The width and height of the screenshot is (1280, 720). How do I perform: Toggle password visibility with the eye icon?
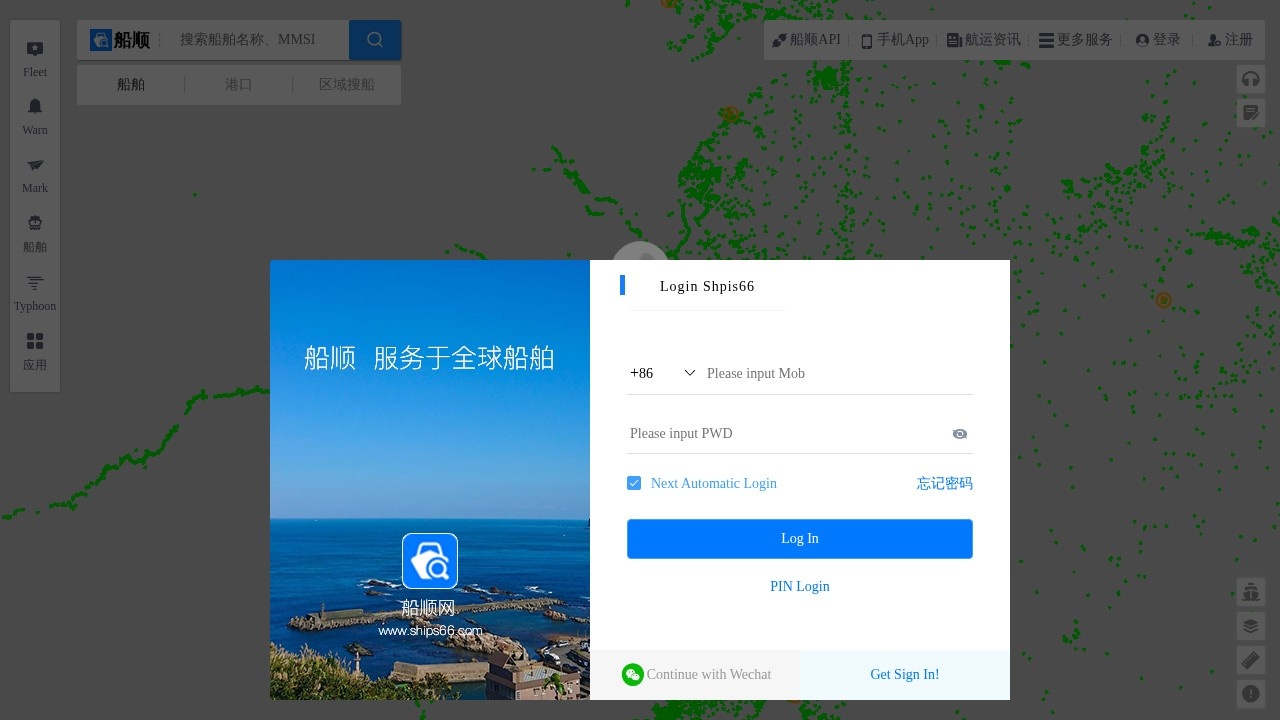tap(960, 433)
